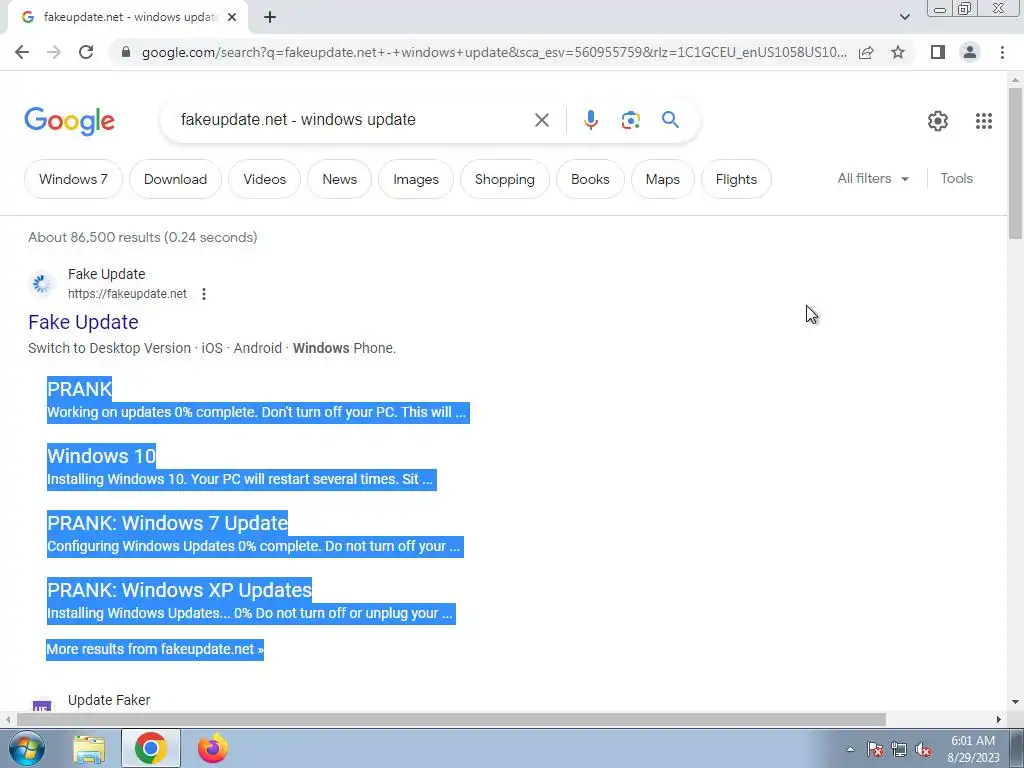
Task: Open the Fake Update result title link
Action: click(x=83, y=322)
